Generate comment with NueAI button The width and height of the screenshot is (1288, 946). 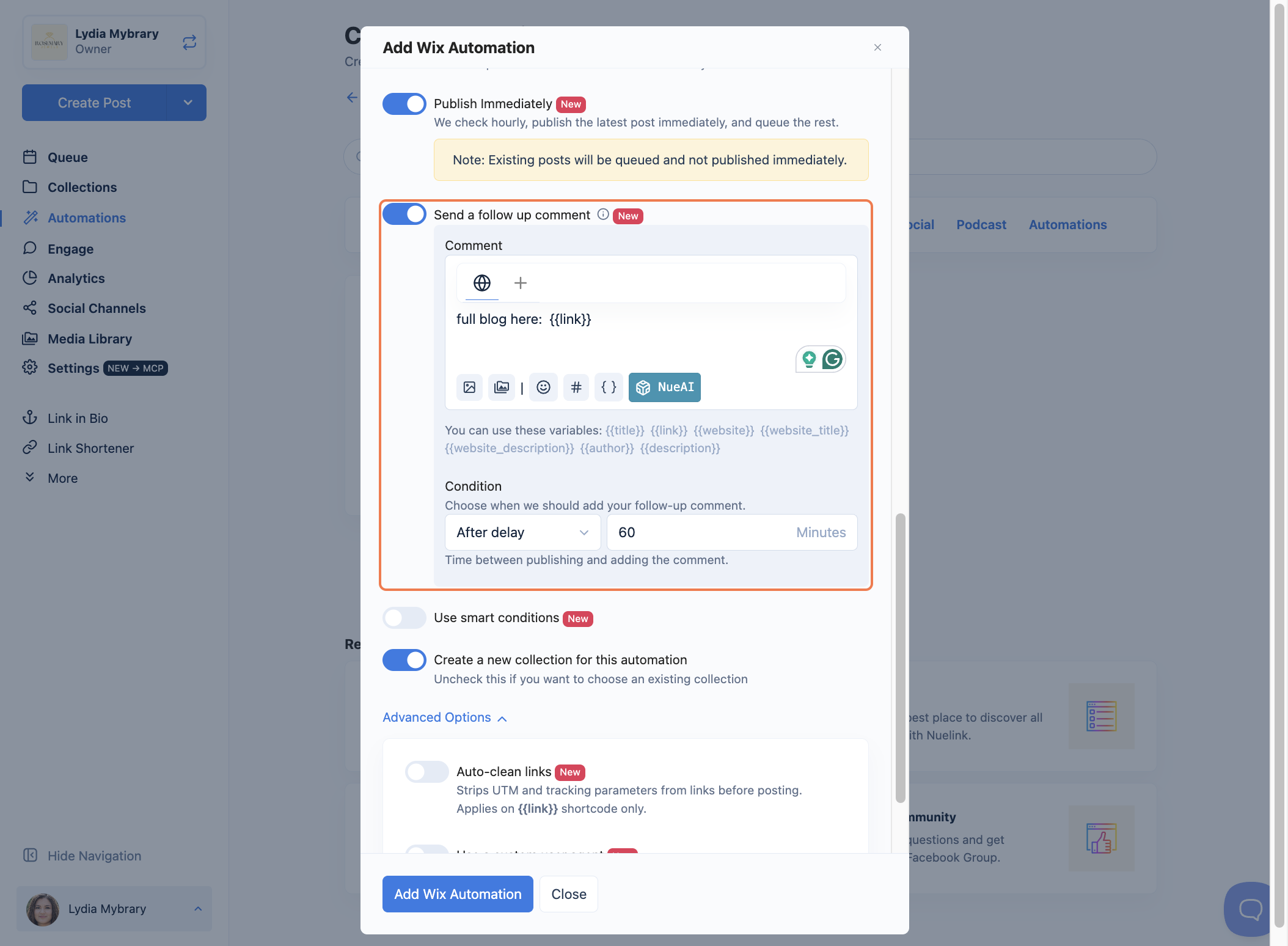pos(665,387)
